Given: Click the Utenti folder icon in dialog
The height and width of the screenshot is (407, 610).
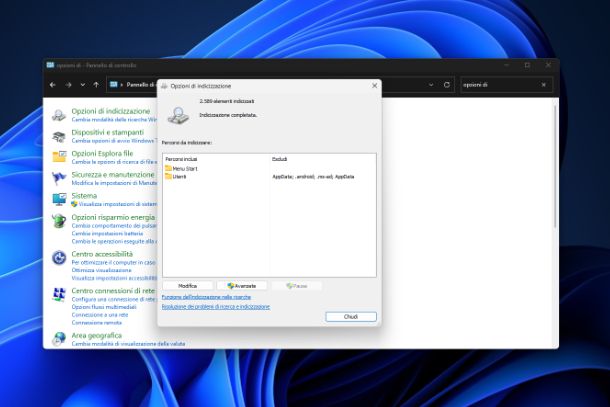Looking at the screenshot, I should (168, 176).
